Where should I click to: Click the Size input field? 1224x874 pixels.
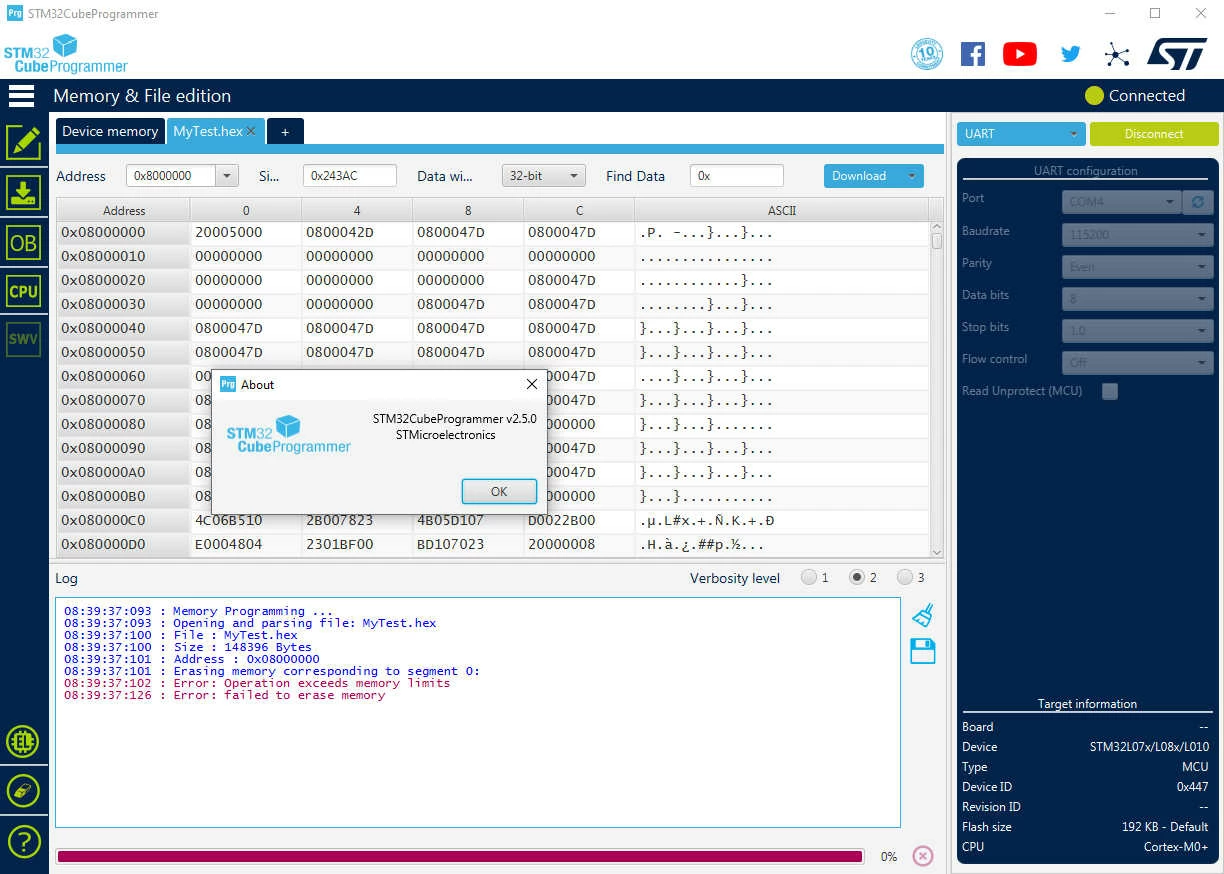tap(349, 176)
